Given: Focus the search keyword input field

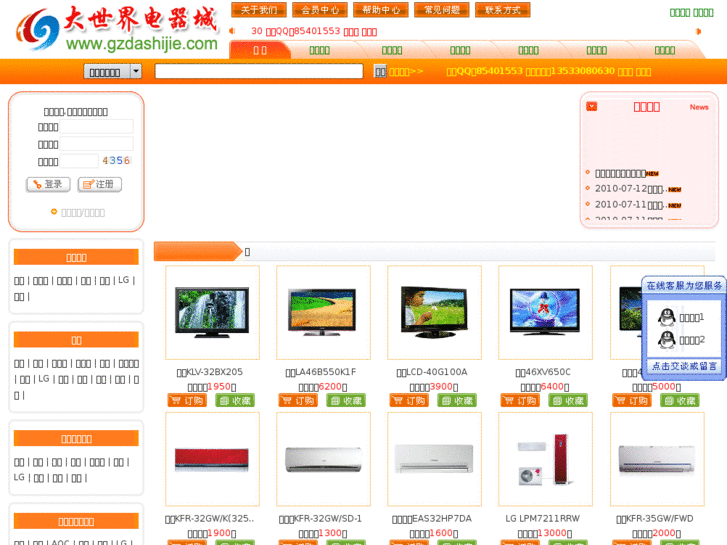Looking at the screenshot, I should pos(259,71).
